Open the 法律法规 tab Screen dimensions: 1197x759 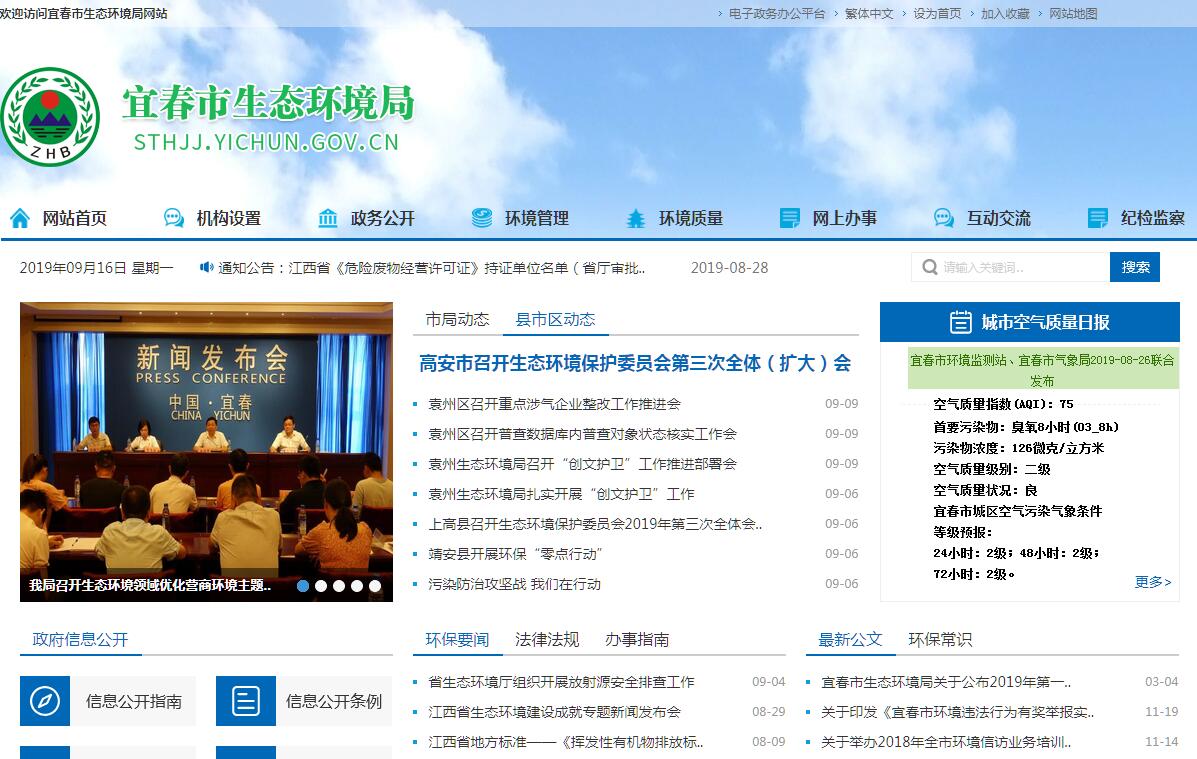click(546, 639)
